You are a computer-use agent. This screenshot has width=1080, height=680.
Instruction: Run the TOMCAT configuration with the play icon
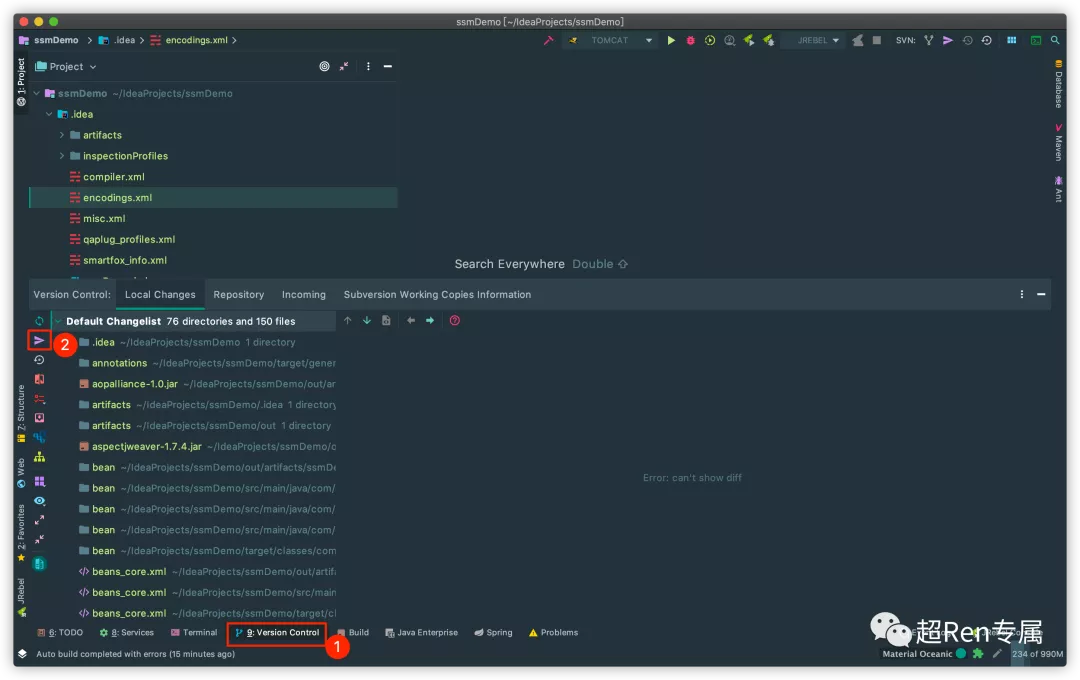(x=671, y=40)
